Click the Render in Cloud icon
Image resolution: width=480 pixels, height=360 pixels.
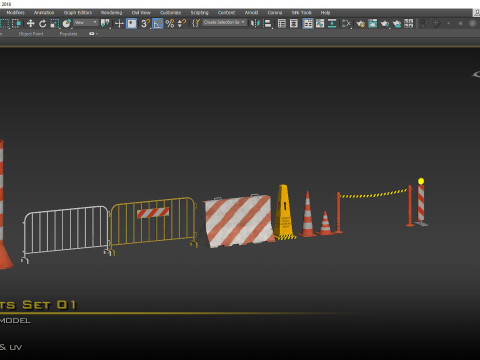[x=397, y=23]
